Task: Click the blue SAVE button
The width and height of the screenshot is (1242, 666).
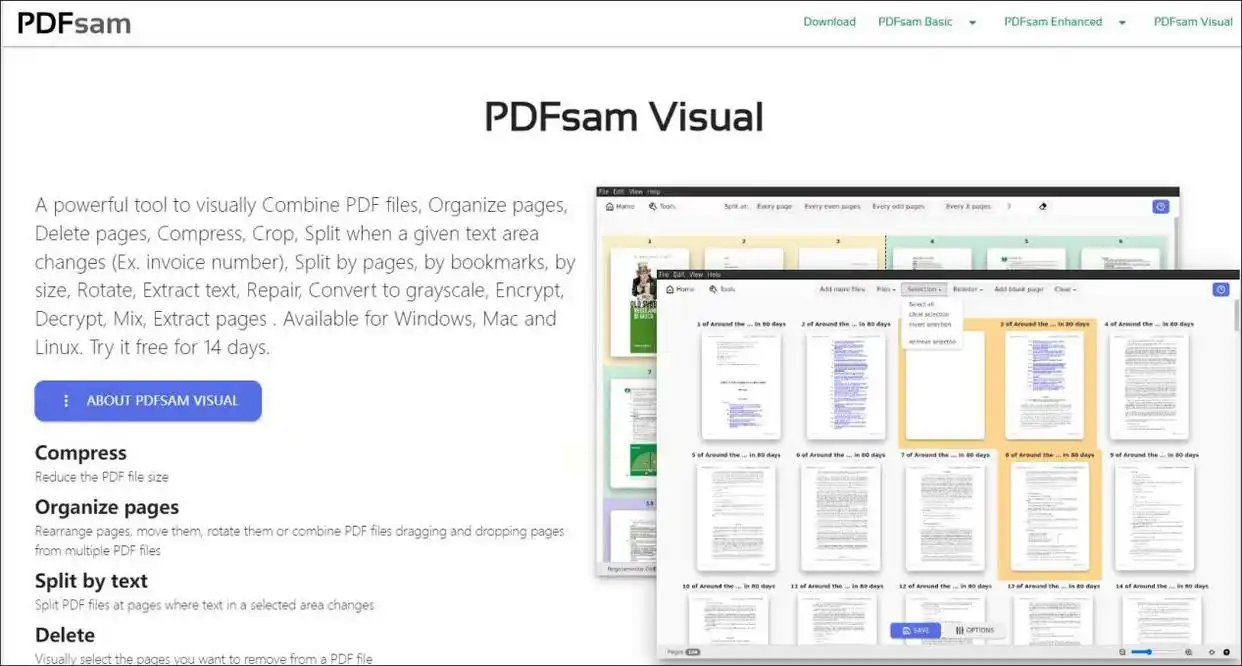Action: 915,630
